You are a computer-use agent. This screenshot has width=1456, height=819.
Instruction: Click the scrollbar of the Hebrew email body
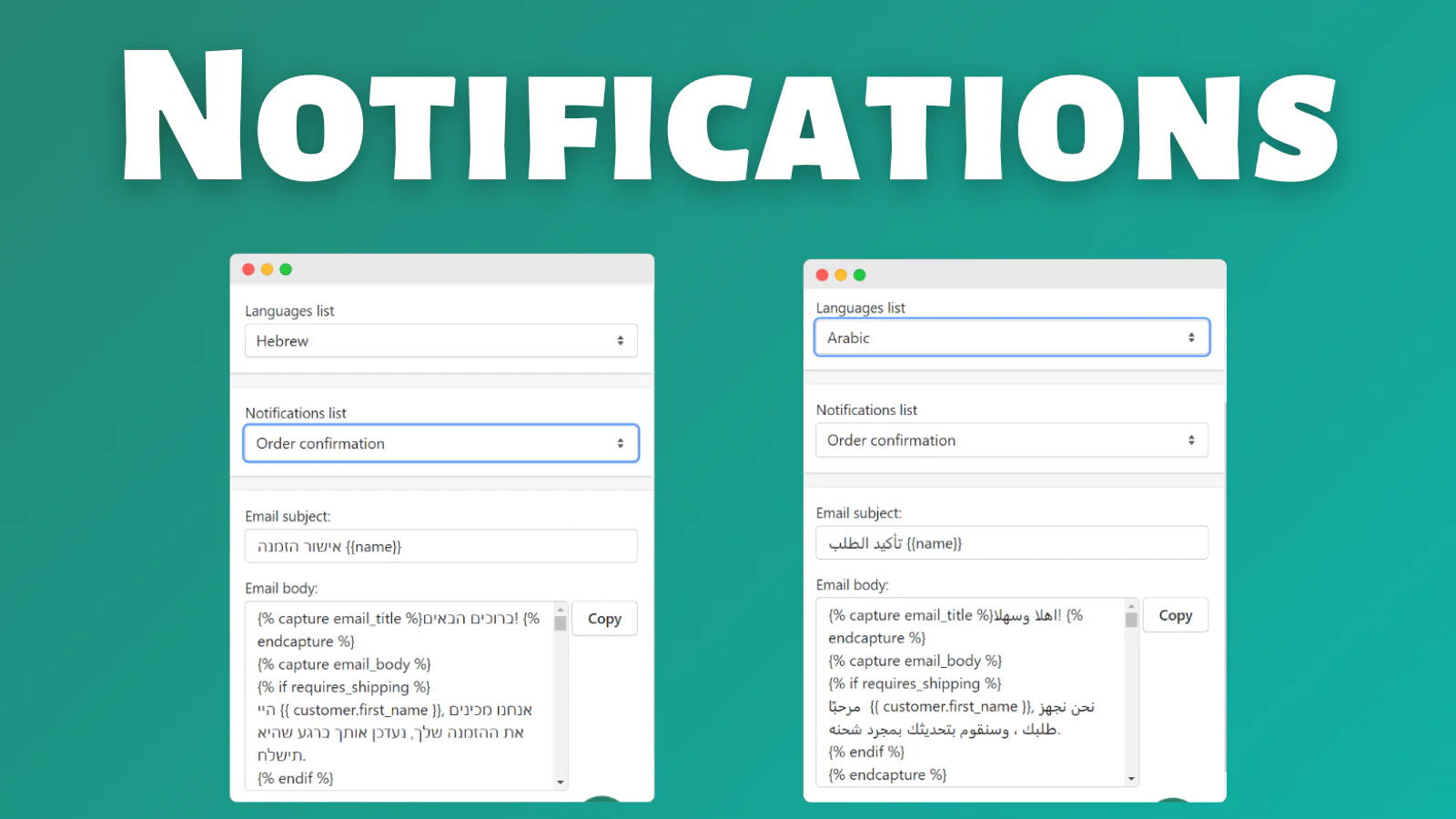coord(560,696)
